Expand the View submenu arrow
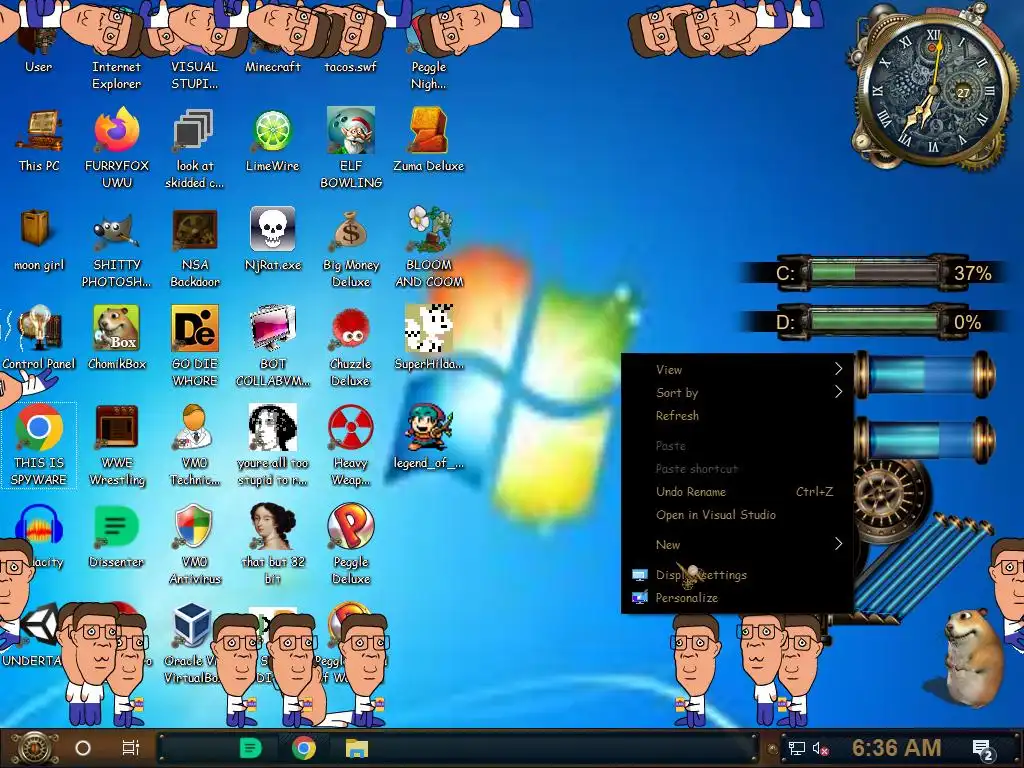Viewport: 1024px width, 768px height. click(838, 369)
